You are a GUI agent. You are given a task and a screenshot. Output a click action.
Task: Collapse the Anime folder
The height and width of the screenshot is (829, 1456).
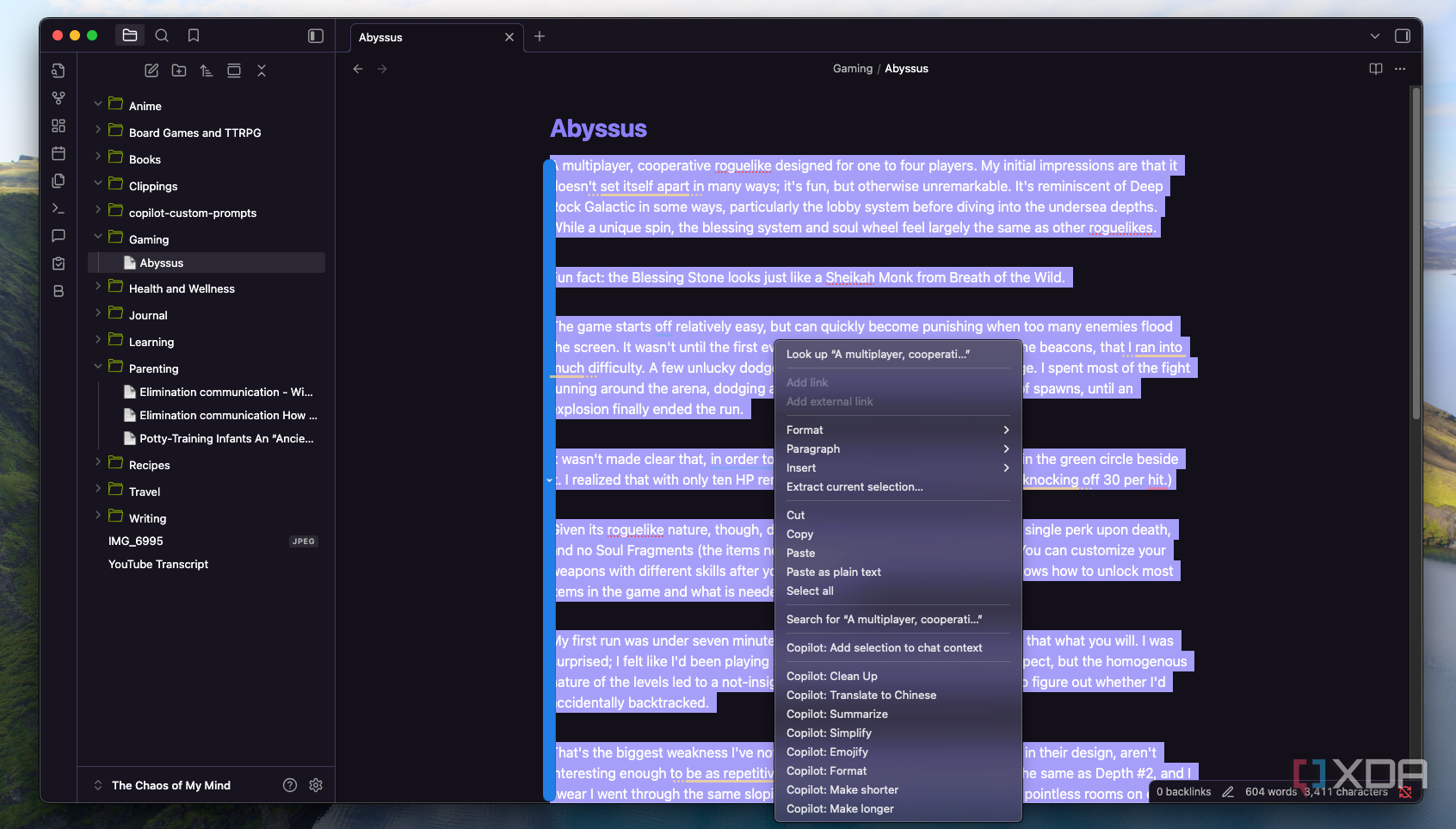click(x=98, y=105)
